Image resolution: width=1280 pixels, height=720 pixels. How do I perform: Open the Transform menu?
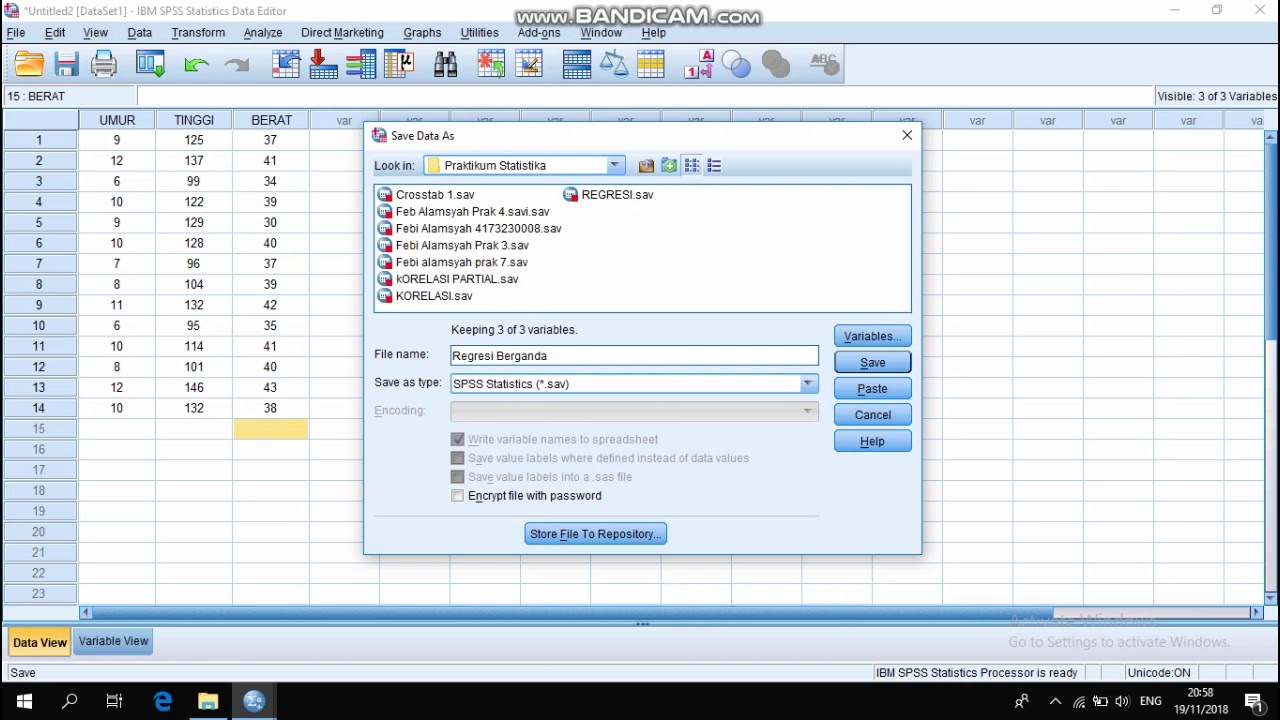[x=198, y=33]
